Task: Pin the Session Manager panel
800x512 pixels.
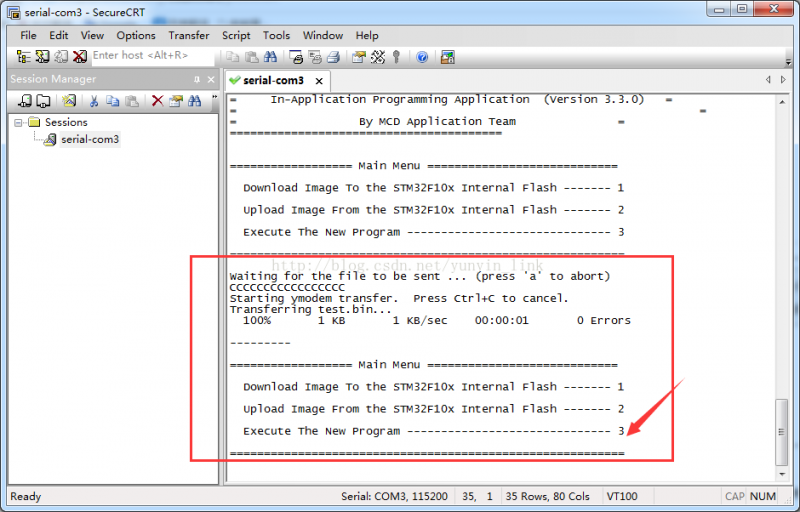Action: [x=197, y=80]
